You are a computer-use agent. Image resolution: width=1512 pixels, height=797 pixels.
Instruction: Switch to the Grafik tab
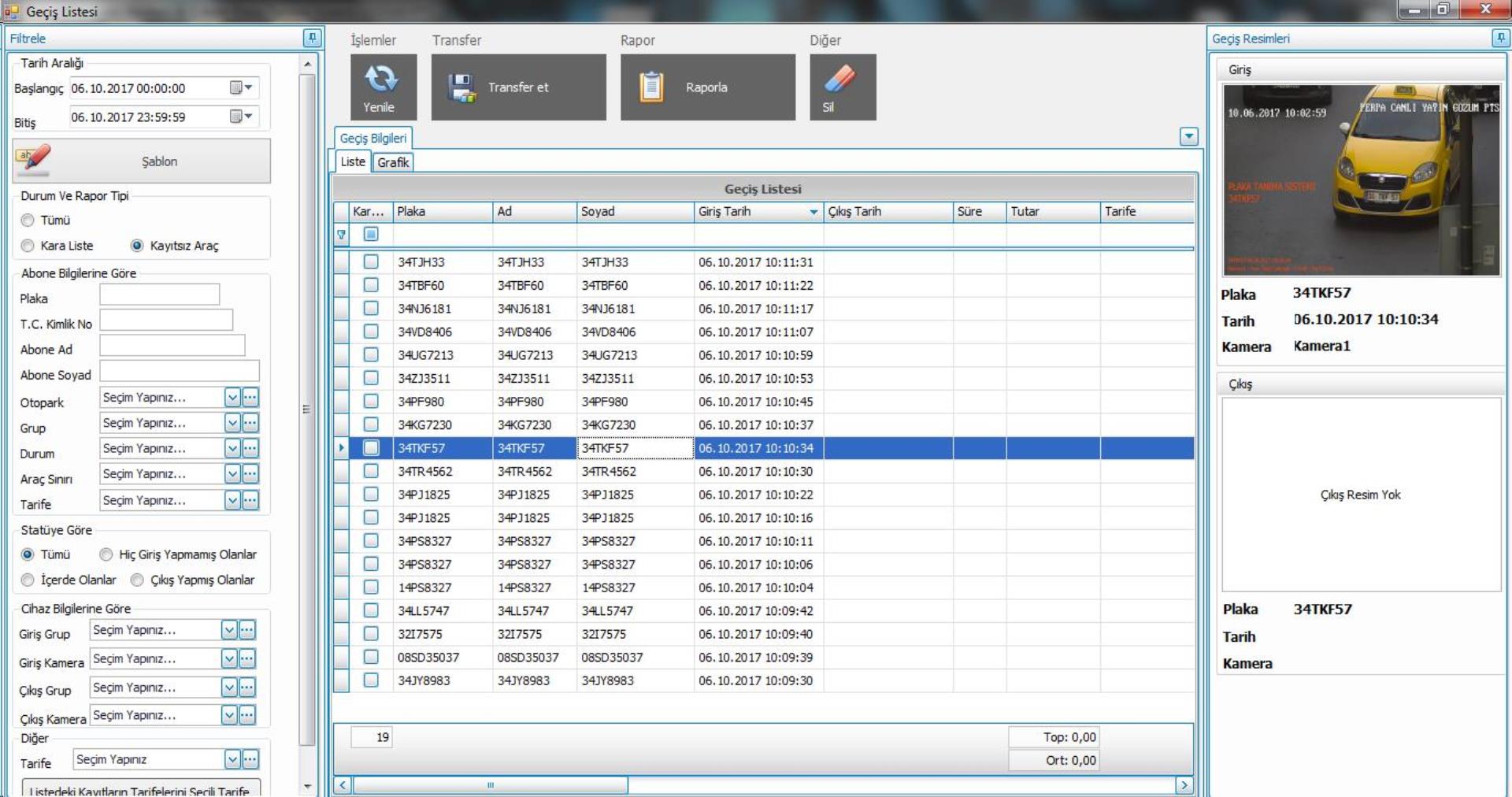coord(392,162)
